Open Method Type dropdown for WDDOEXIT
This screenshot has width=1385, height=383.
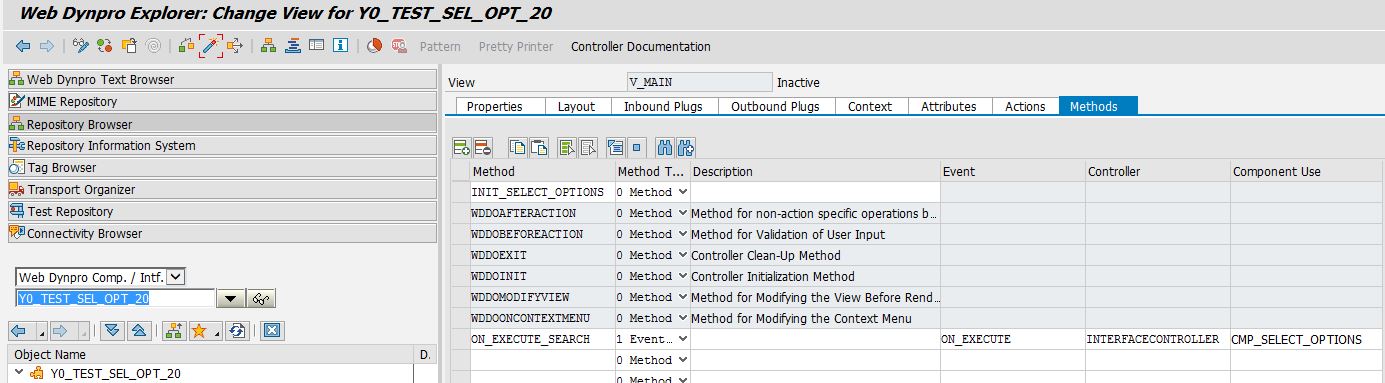coord(683,255)
